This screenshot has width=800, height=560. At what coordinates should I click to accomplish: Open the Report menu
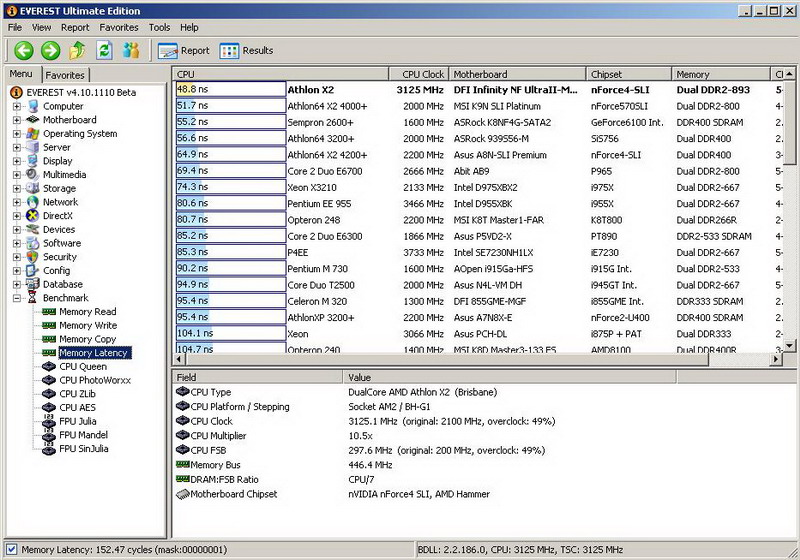(x=75, y=28)
